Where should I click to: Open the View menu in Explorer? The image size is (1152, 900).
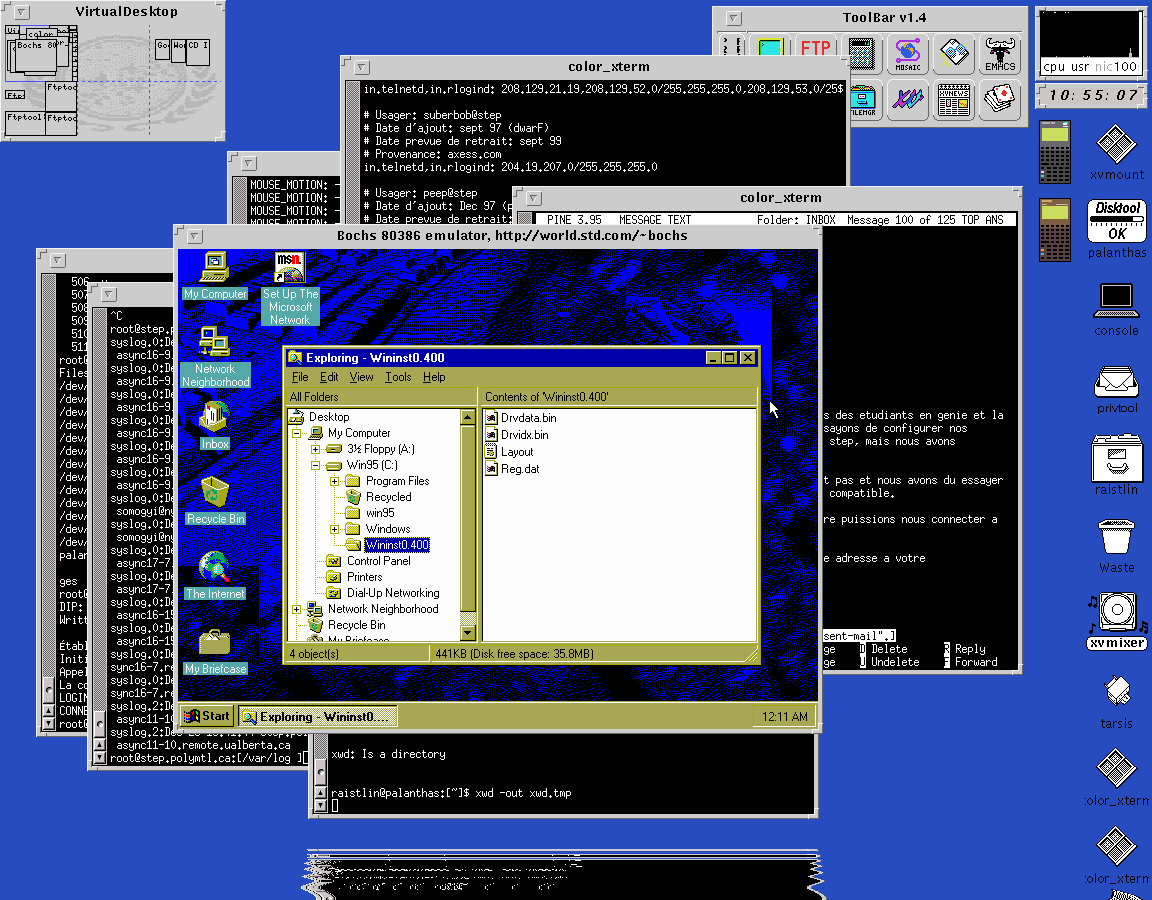[x=361, y=377]
